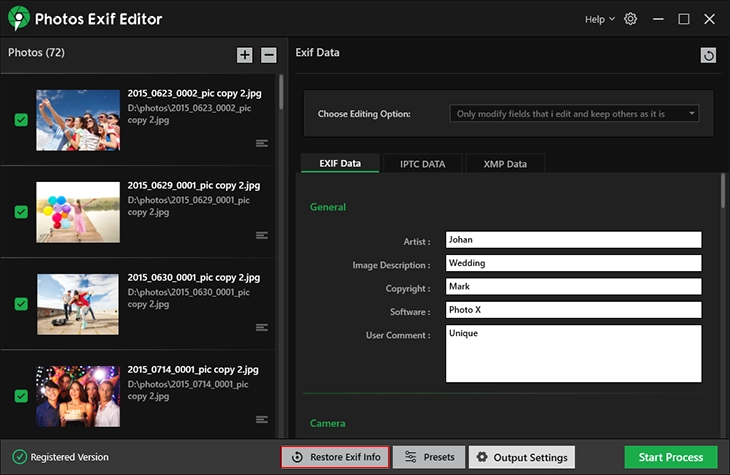Uncheck the 2015_0623_0002_pic photo checkbox

(x=21, y=120)
